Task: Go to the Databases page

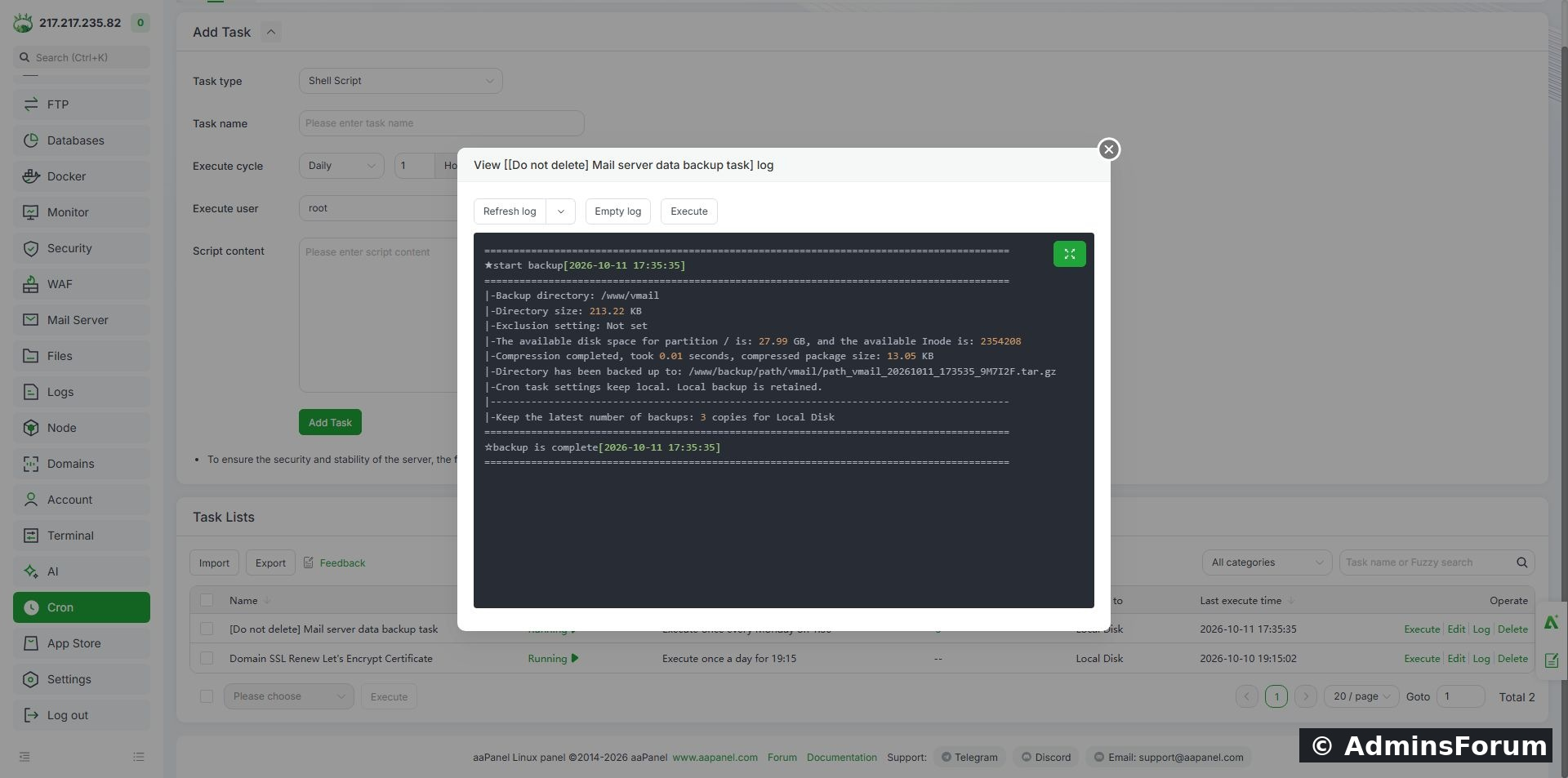Action: pyautogui.click(x=82, y=140)
